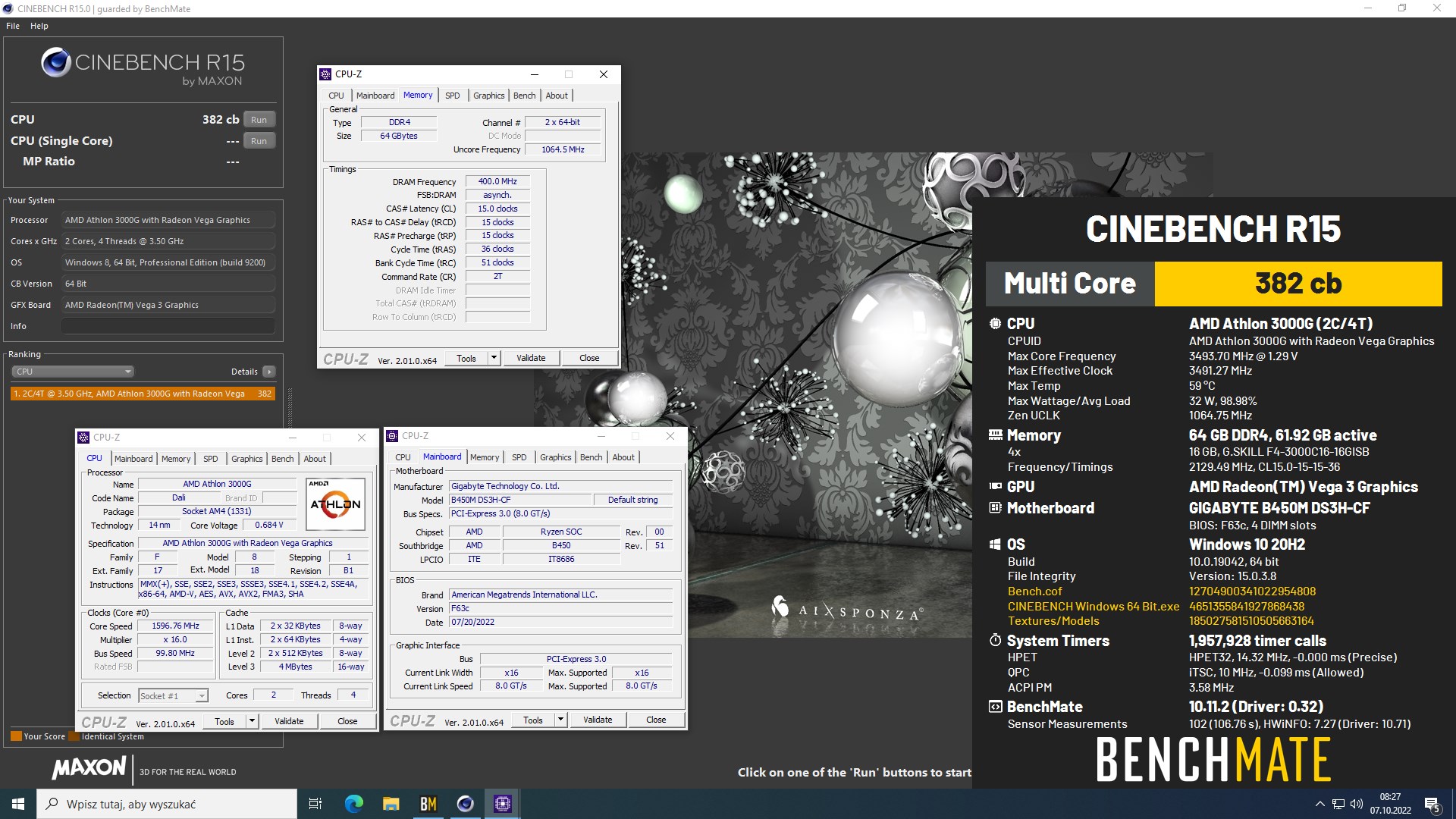
Task: Click the search magnifier in taskbar
Action: 52,804
